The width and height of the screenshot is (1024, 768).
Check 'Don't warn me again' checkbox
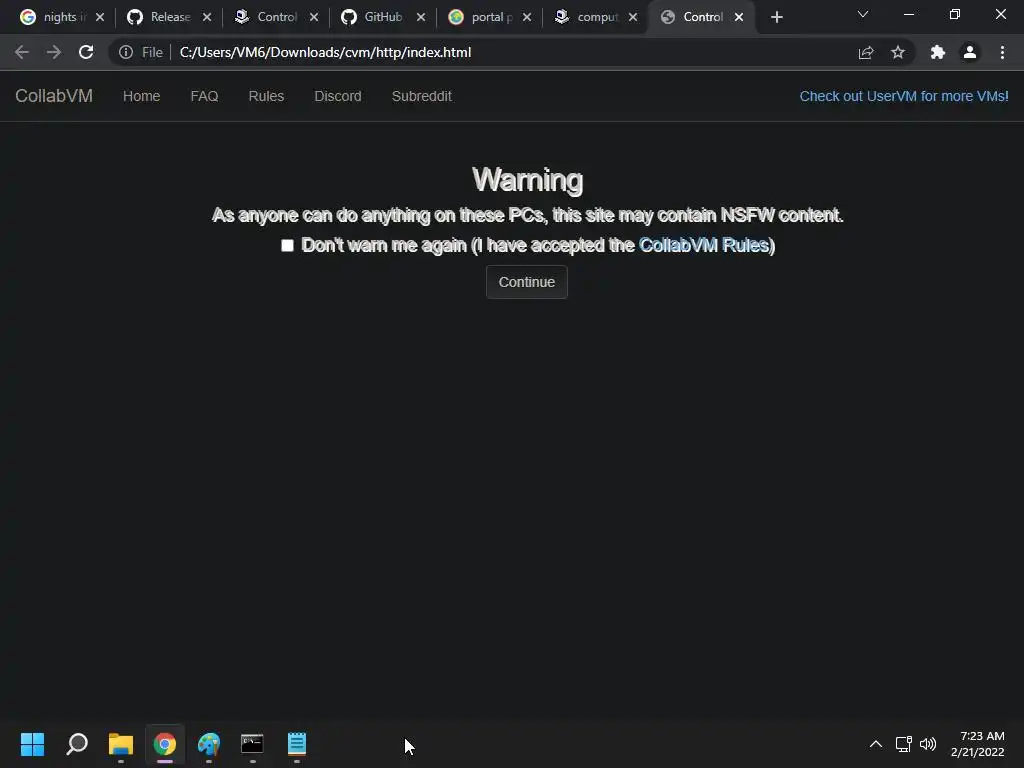[287, 246]
